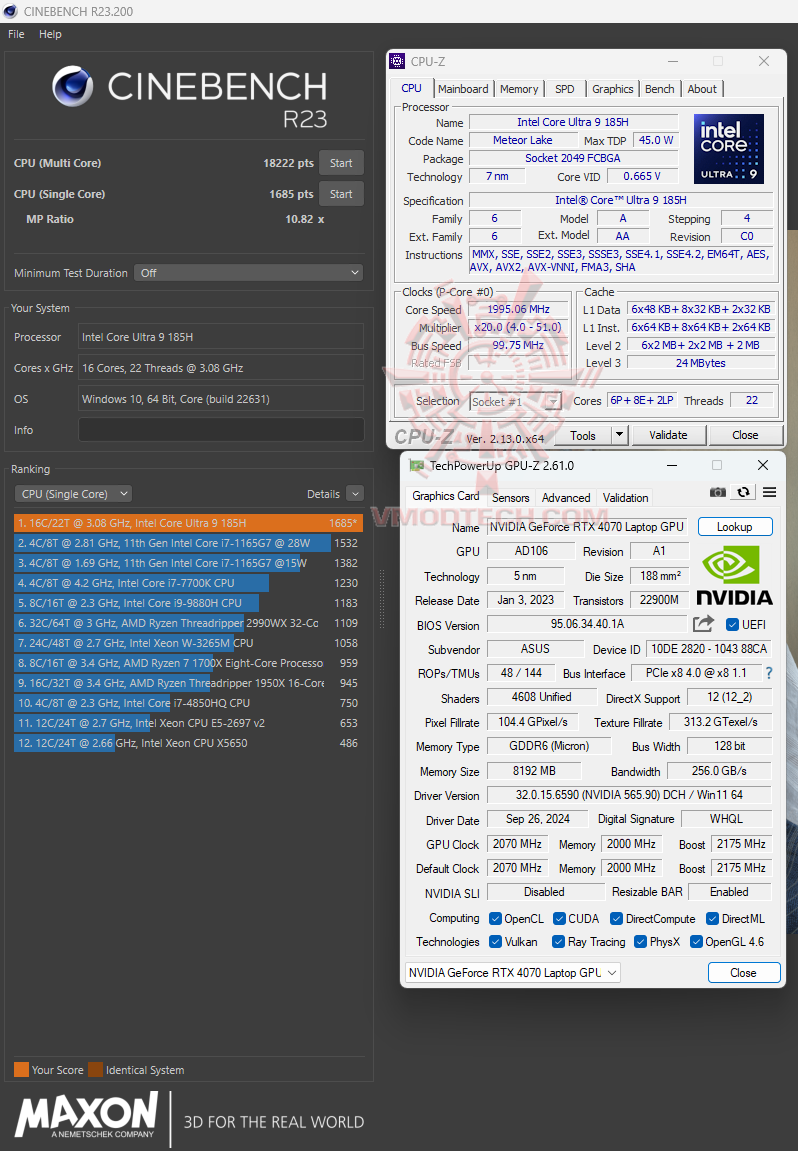
Task: Open GPU-Z Sensors tab
Action: click(510, 498)
